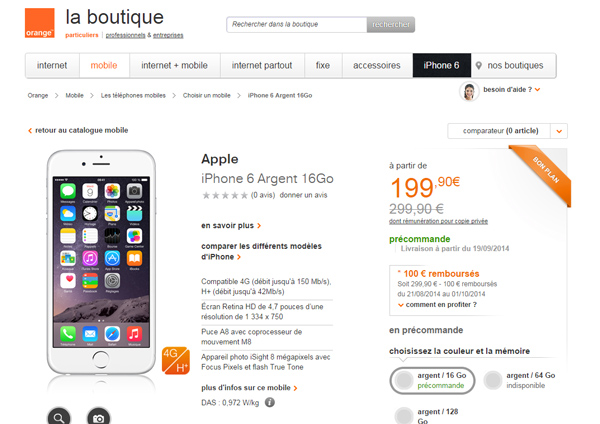Click the help advisor avatar icon
The width and height of the screenshot is (600, 424).
coord(469,91)
